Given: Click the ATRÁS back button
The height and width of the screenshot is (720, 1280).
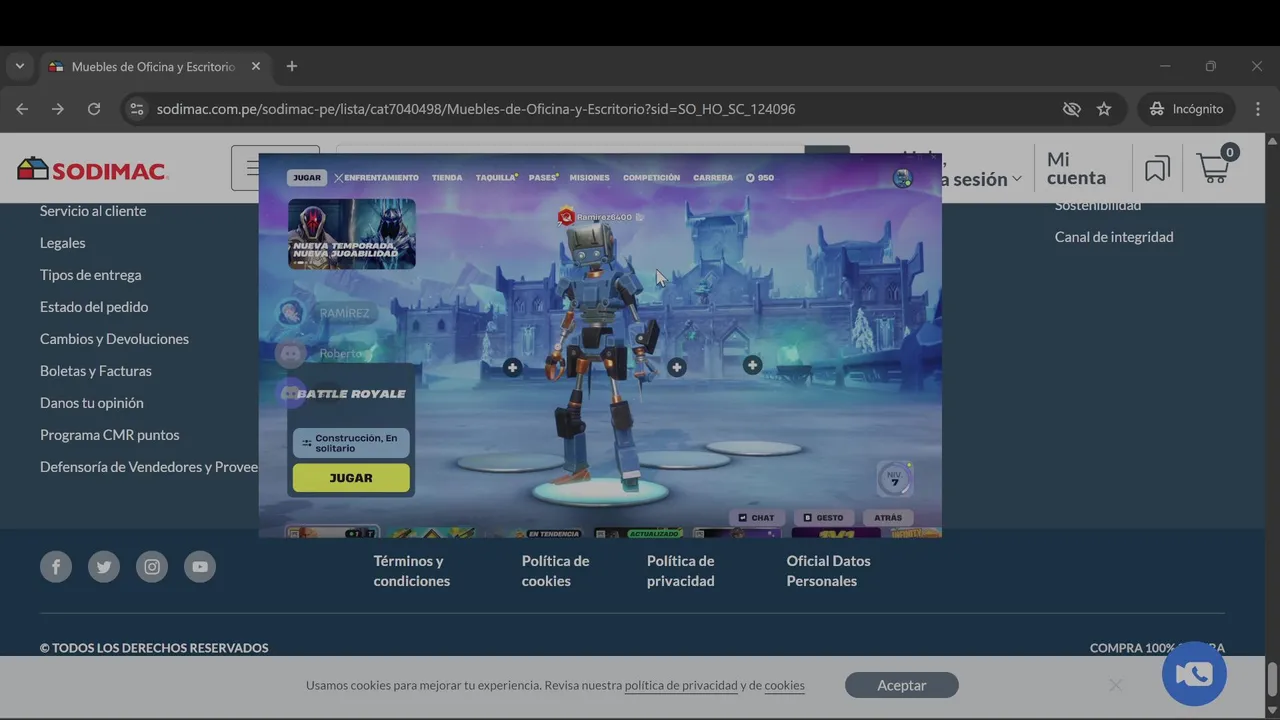Looking at the screenshot, I should click(888, 518).
